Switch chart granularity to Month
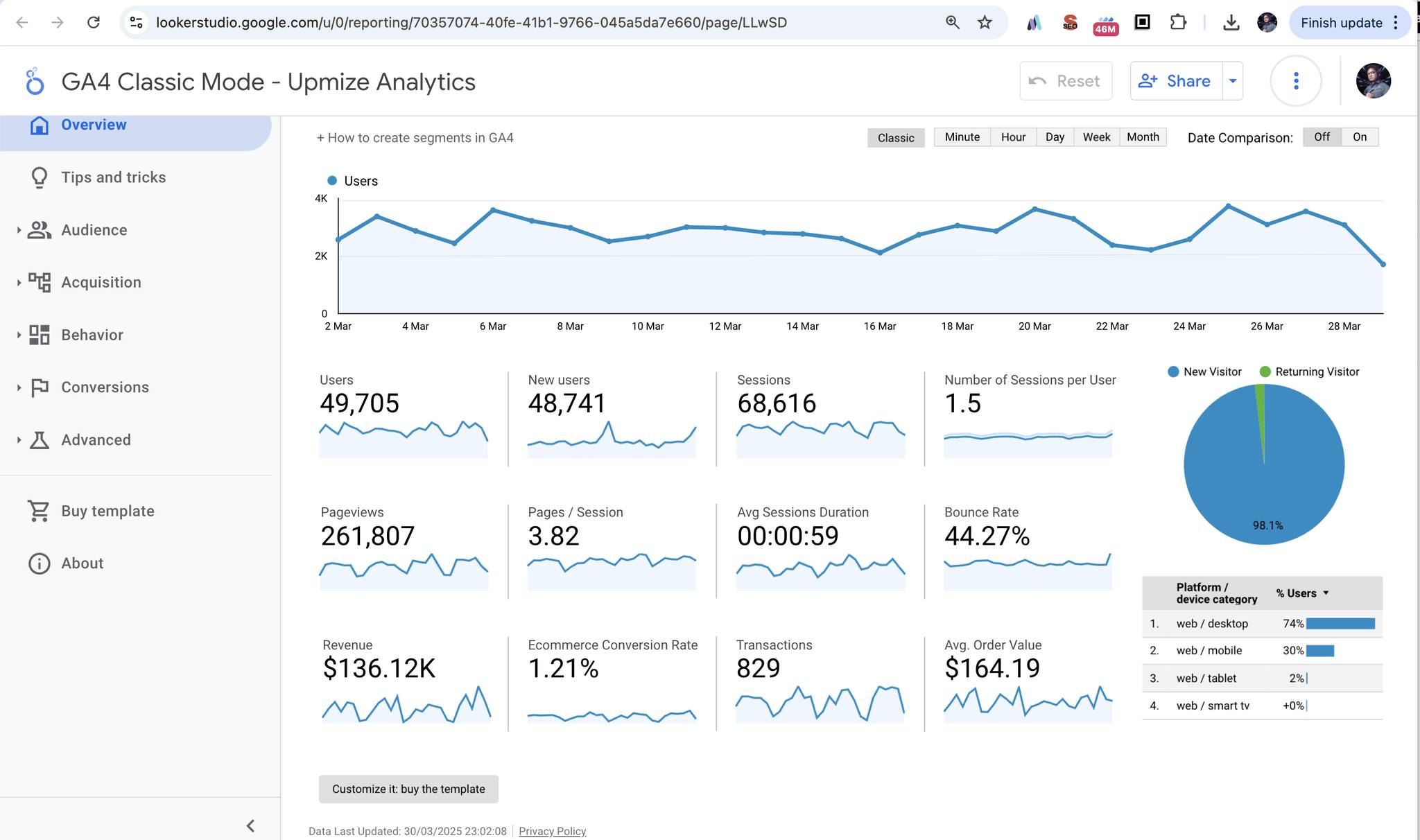Screen dimensions: 1420x840 point(1143,137)
